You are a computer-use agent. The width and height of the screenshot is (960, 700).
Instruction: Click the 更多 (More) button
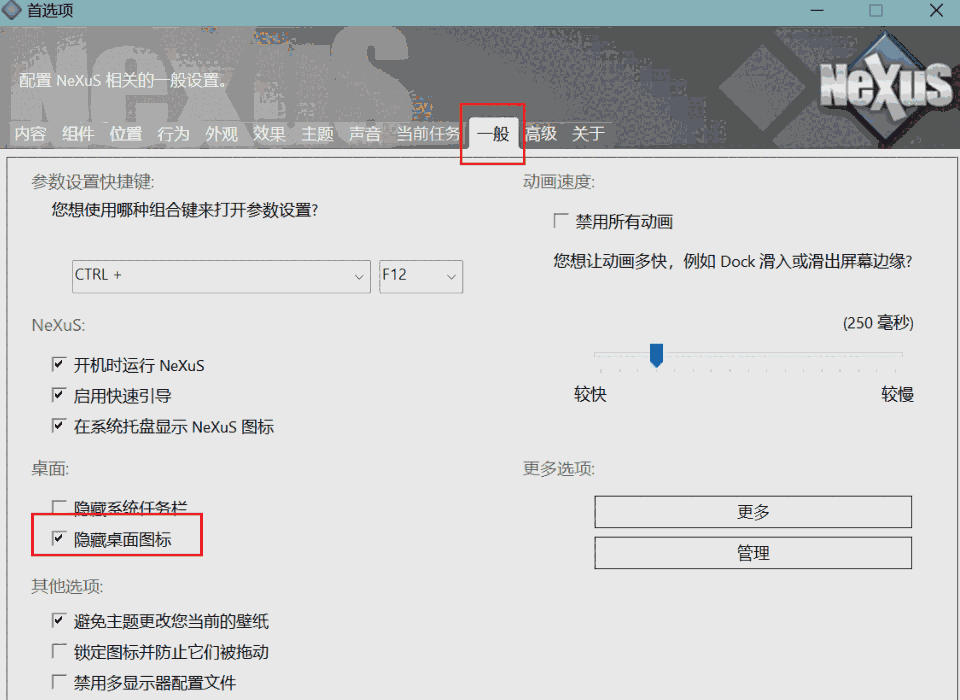click(752, 511)
